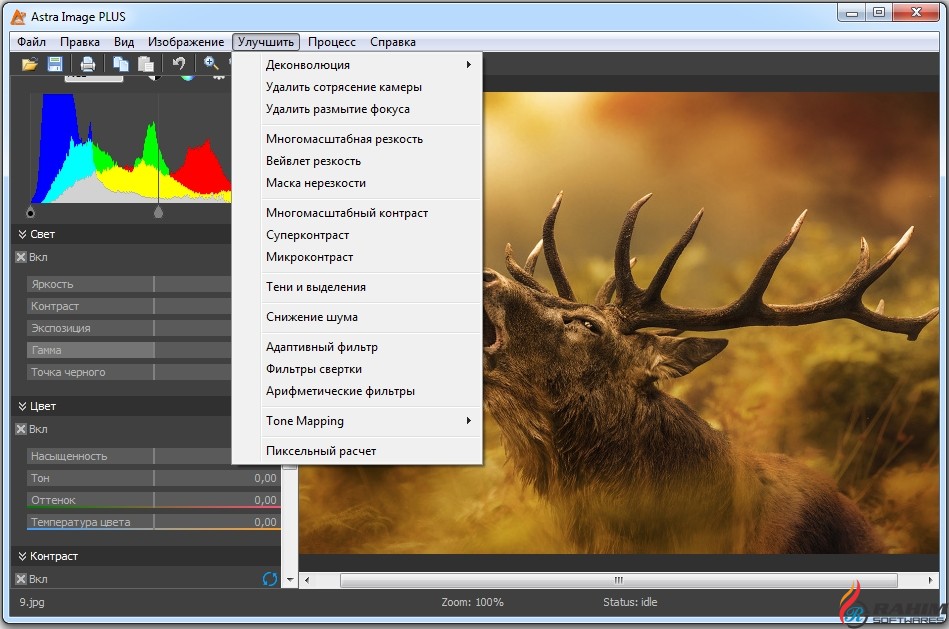Click the horizontal scrollbar below the image

point(617,580)
